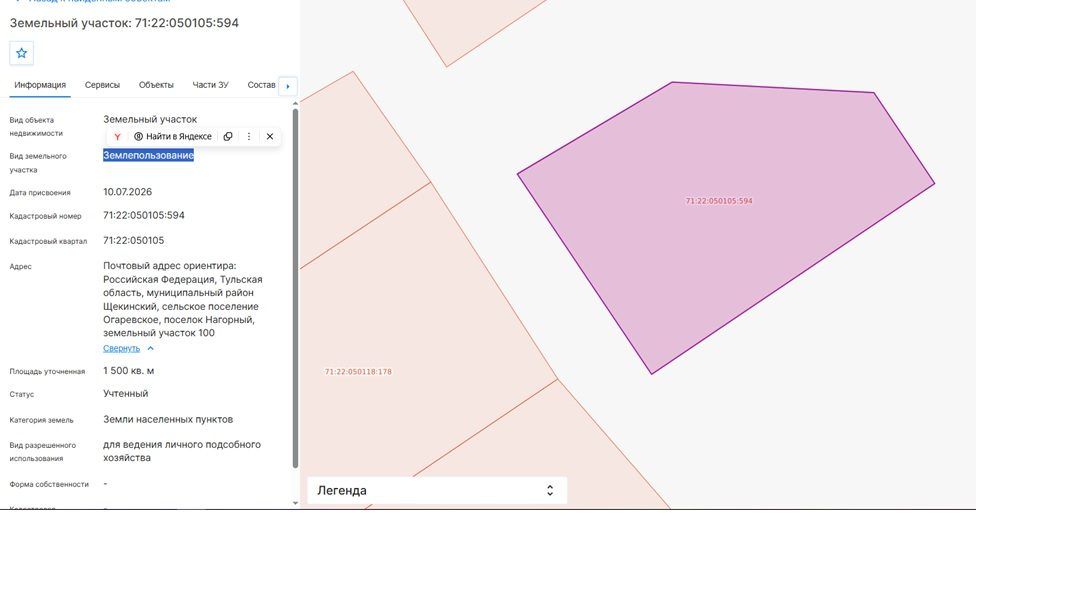Click the cadastral quarter value 71:22:050105
Image resolution: width=1073 pixels, height=610 pixels.
tap(133, 240)
